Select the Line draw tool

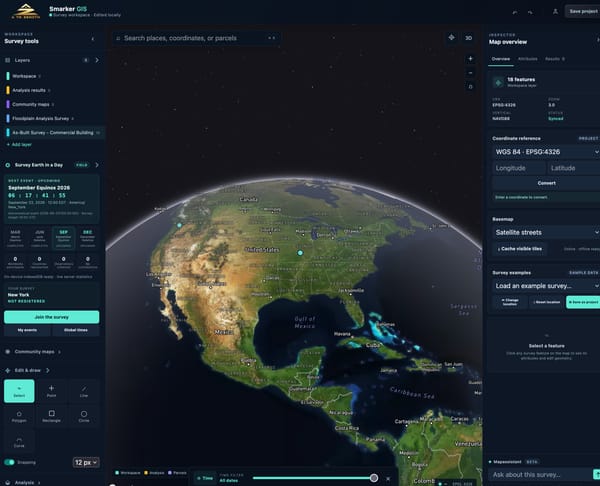[84, 391]
